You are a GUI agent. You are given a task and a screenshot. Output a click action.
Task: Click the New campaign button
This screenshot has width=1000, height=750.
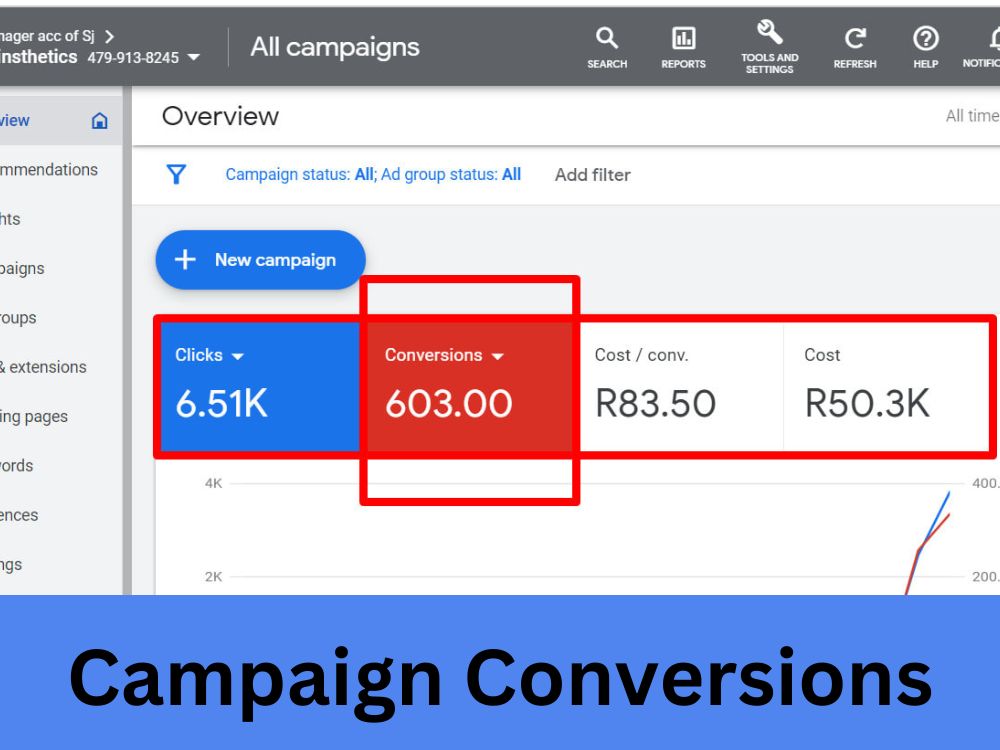click(260, 260)
